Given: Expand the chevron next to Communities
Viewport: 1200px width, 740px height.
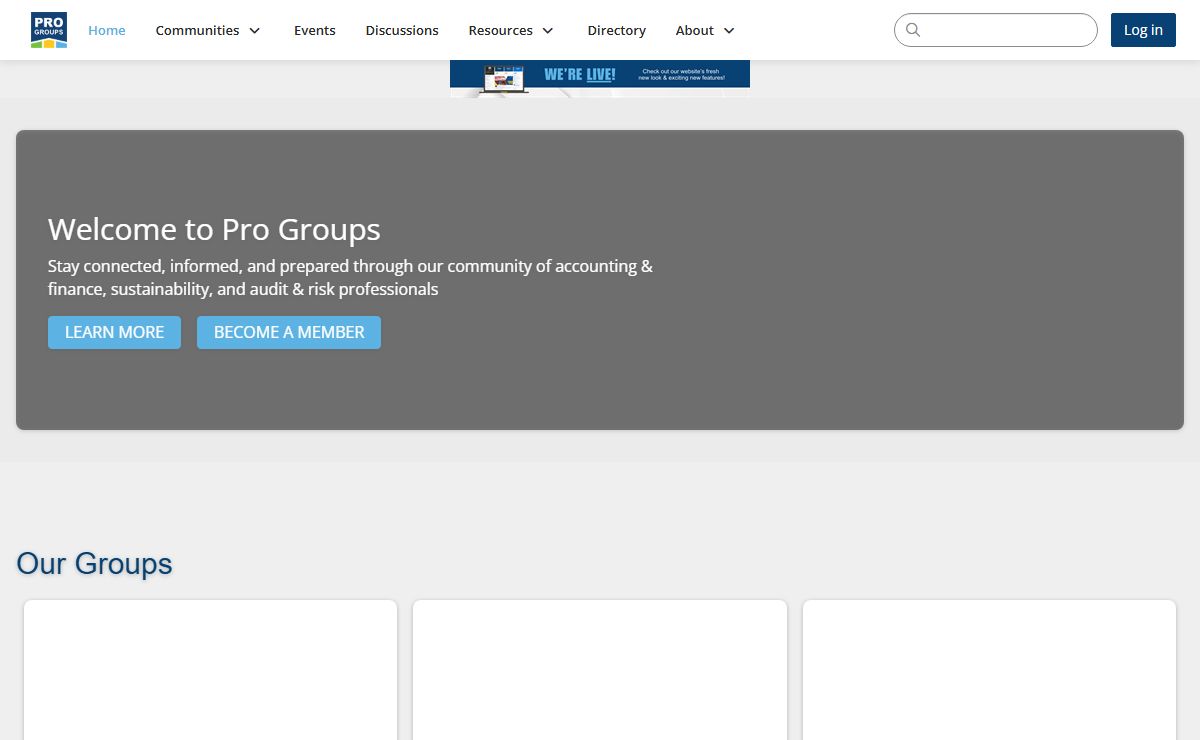Looking at the screenshot, I should point(254,31).
